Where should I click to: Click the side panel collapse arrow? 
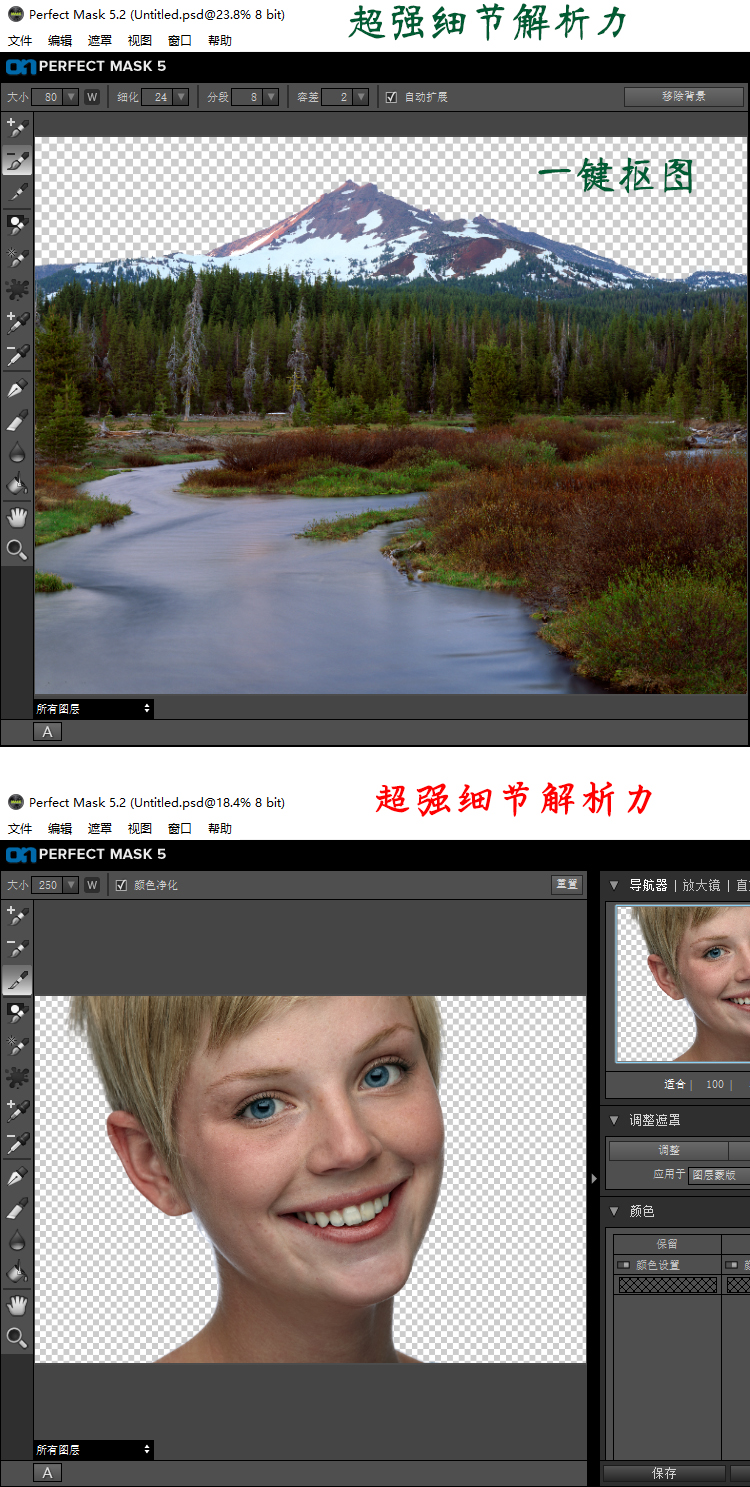594,1179
